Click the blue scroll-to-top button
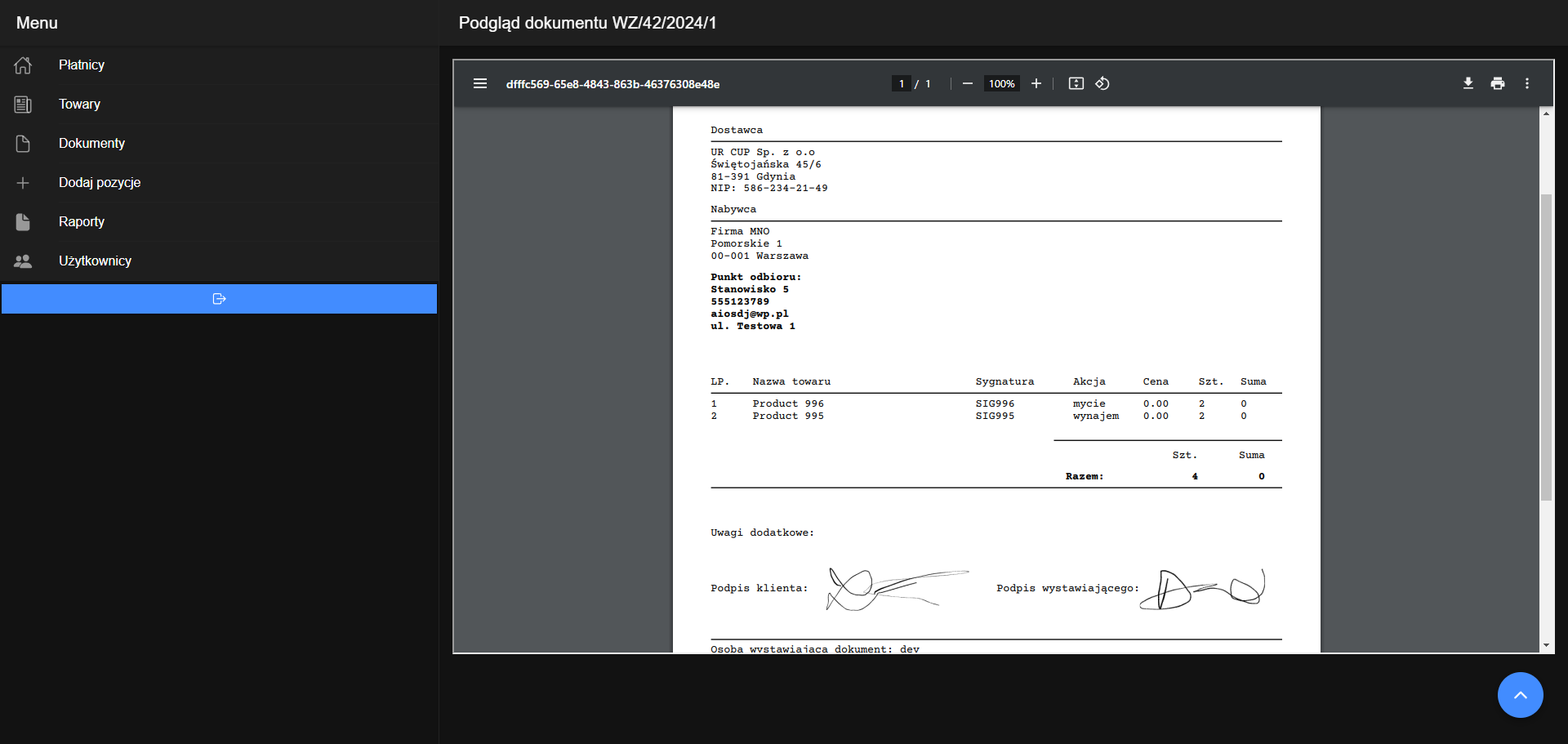 click(x=1520, y=695)
